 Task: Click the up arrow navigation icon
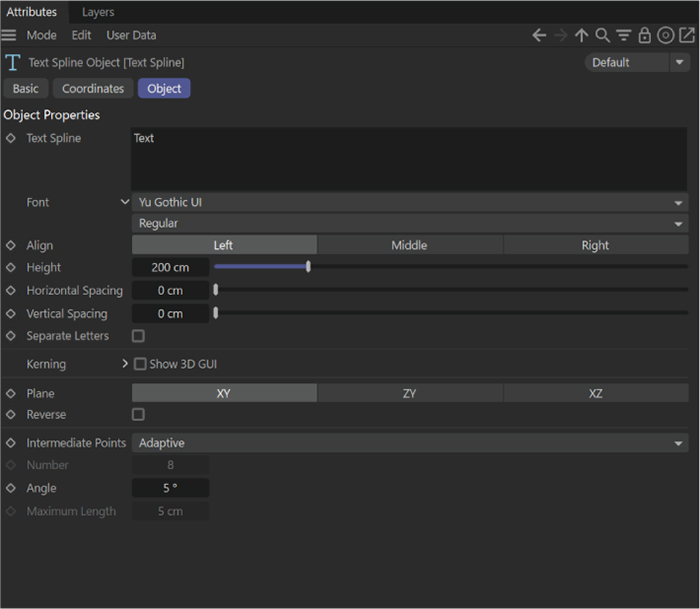click(581, 35)
